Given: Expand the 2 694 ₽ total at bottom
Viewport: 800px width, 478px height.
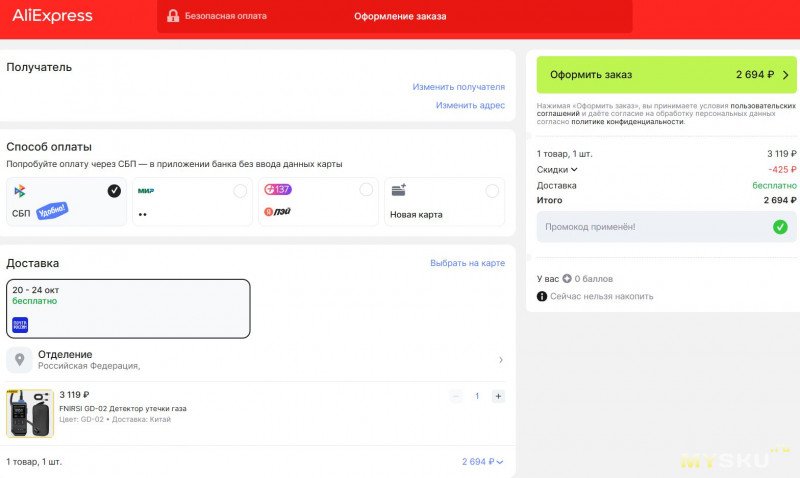Looking at the screenshot, I should (x=483, y=462).
